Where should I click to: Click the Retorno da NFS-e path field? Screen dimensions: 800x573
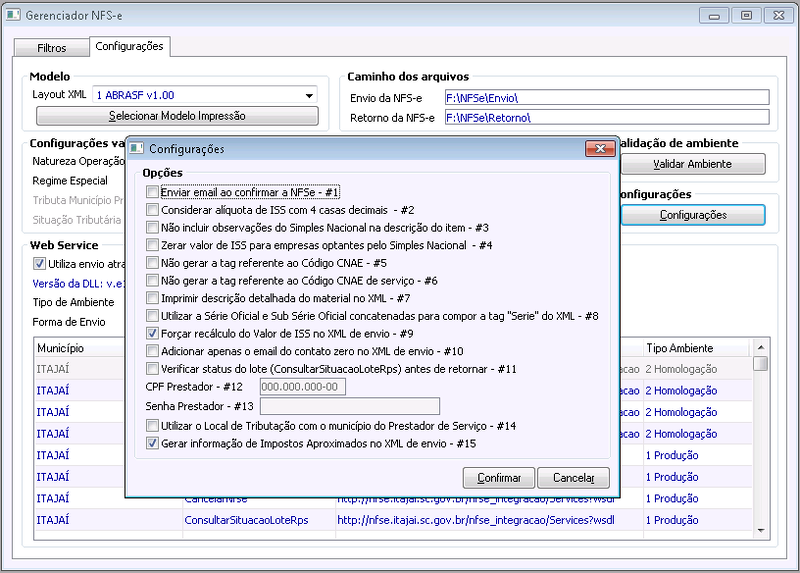[607, 117]
